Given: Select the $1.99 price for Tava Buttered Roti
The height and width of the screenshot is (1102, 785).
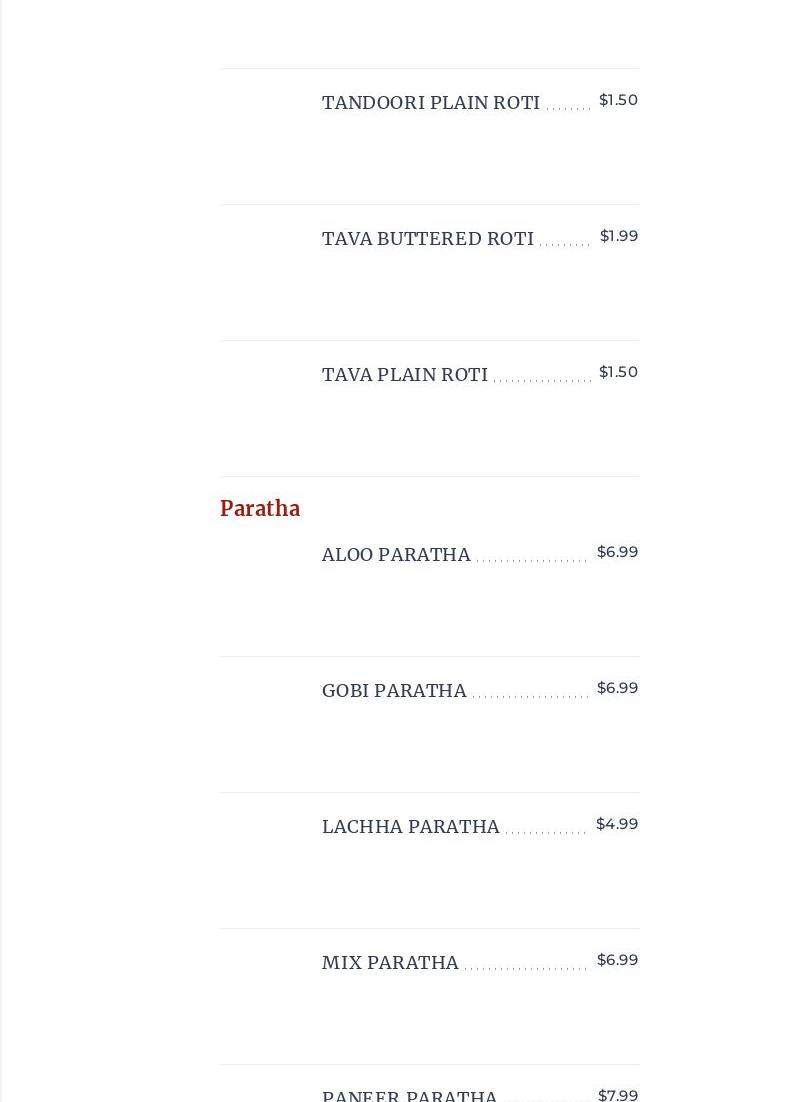Looking at the screenshot, I should (619, 236).
